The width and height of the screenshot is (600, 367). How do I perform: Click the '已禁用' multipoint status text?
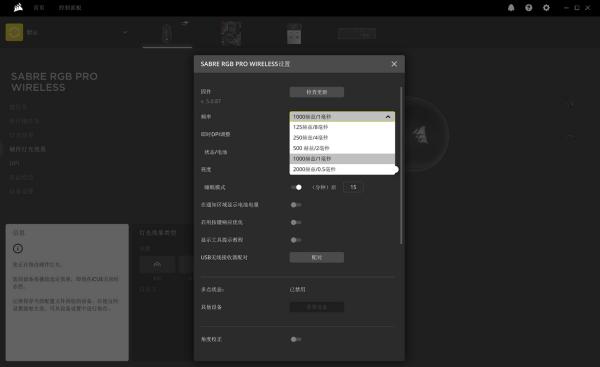click(297, 289)
